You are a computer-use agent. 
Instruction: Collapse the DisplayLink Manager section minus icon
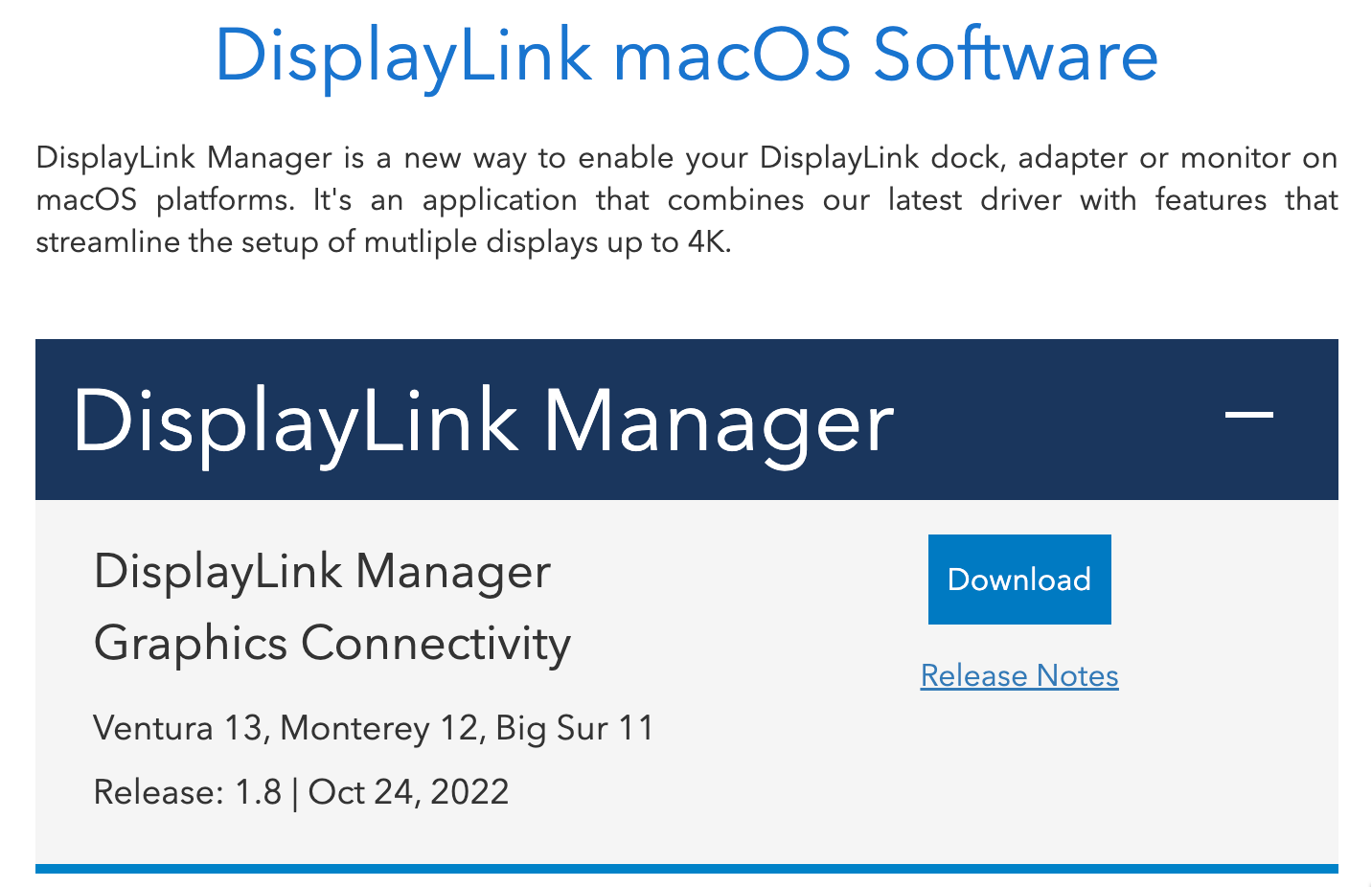[x=1249, y=415]
